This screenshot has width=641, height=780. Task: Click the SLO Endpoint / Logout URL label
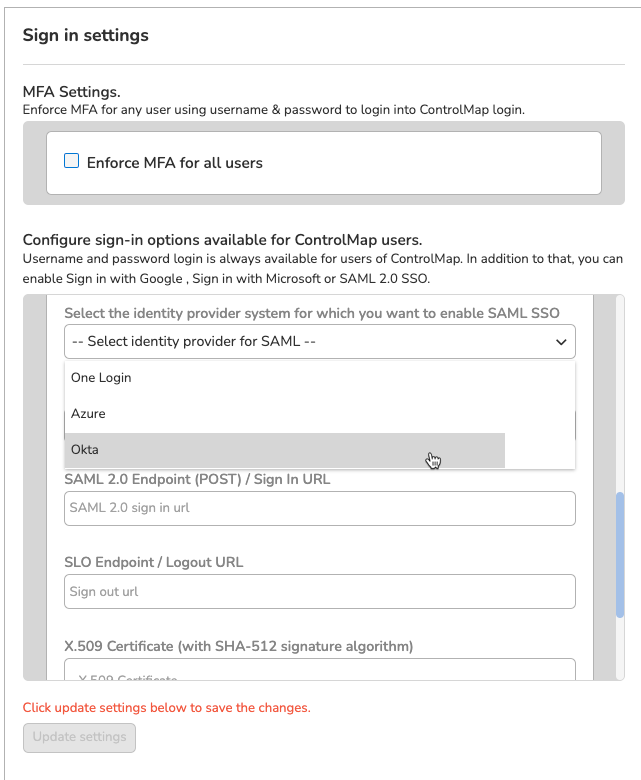(154, 562)
